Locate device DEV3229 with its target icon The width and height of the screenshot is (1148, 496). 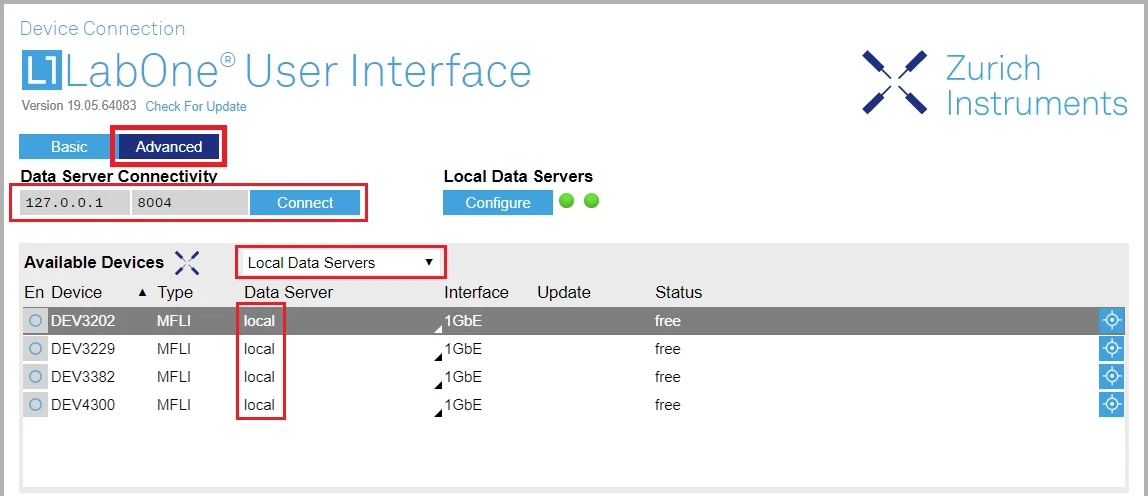click(x=1111, y=348)
